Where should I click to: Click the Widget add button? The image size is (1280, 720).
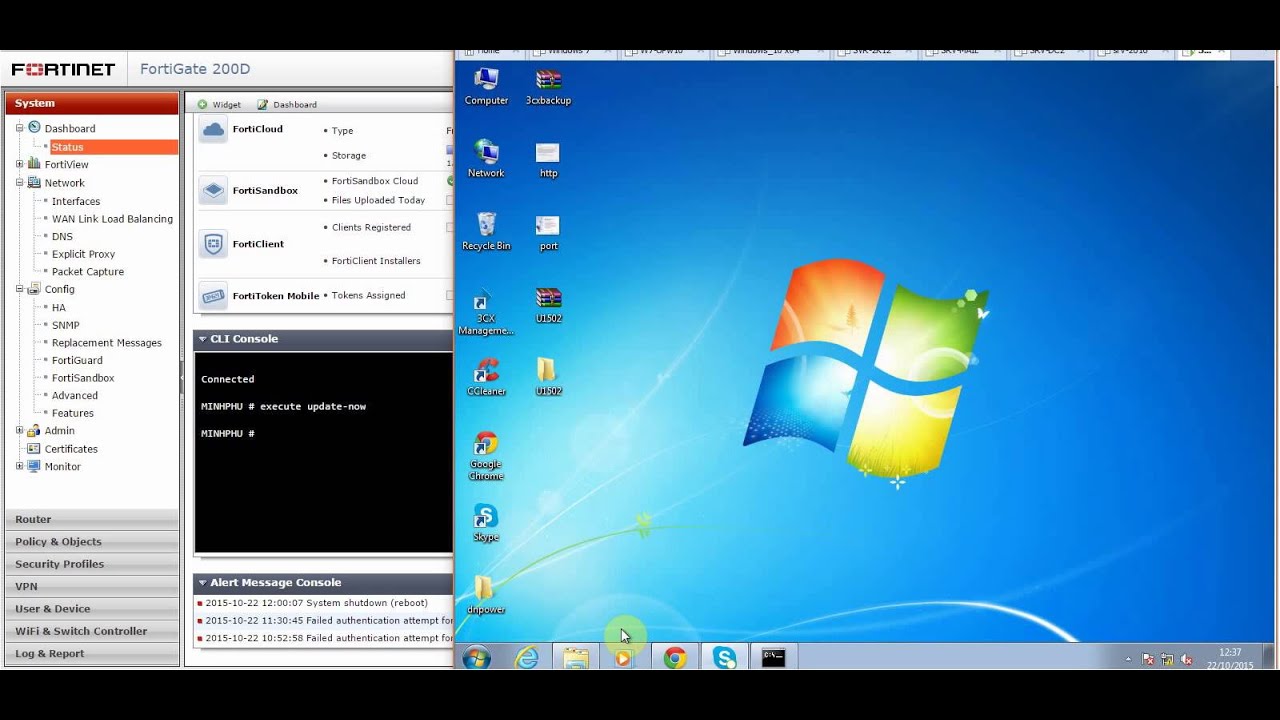click(219, 104)
